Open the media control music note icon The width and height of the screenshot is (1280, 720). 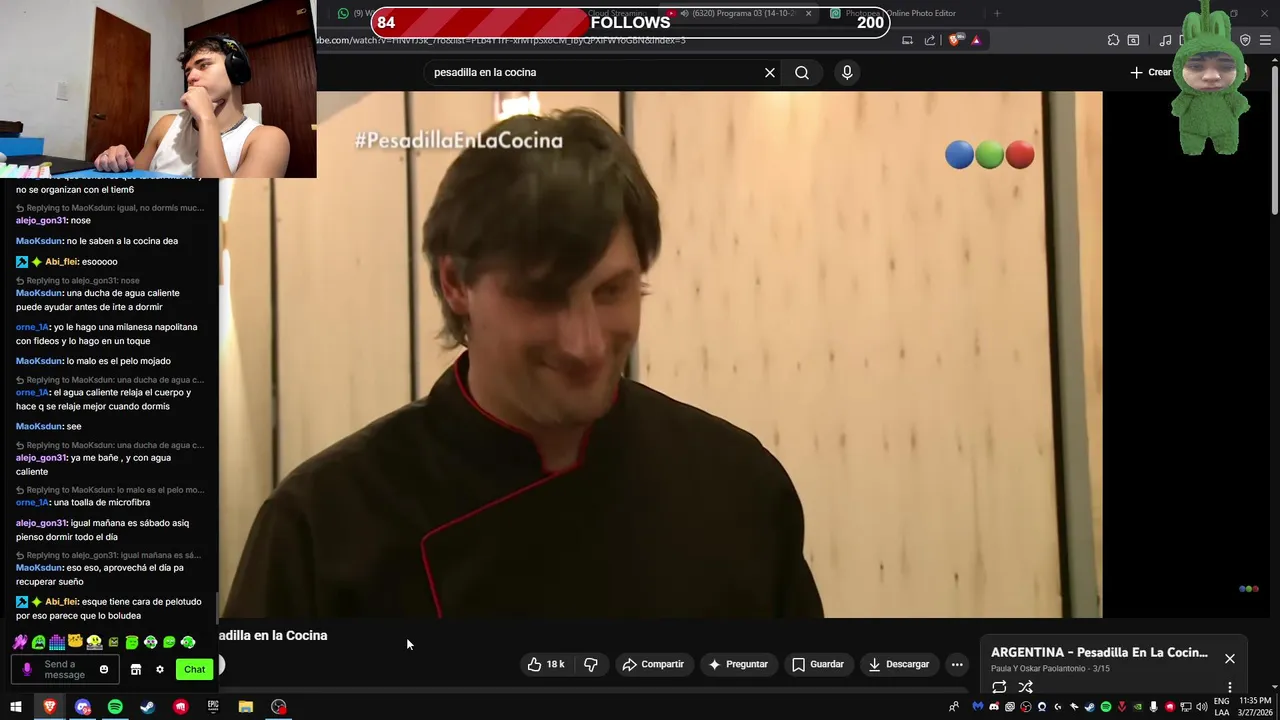[x=1165, y=40]
